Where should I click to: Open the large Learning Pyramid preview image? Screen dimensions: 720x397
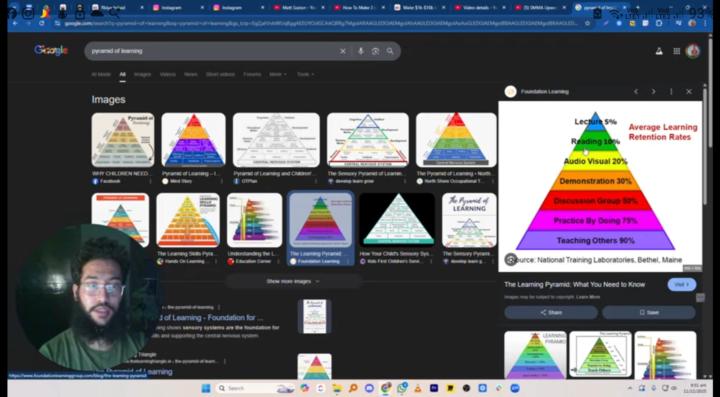click(600, 186)
